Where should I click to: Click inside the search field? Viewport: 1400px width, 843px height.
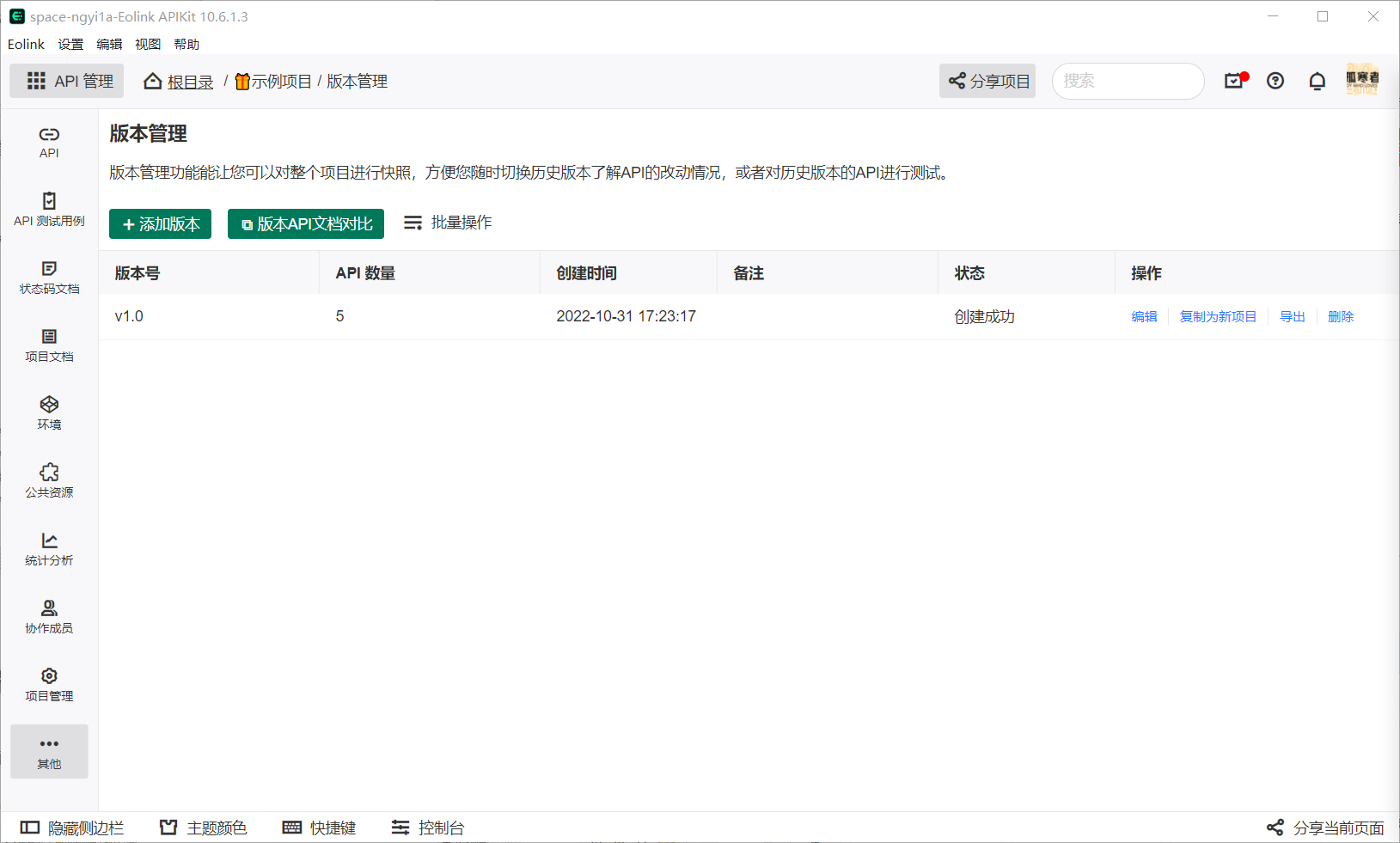[x=1128, y=81]
